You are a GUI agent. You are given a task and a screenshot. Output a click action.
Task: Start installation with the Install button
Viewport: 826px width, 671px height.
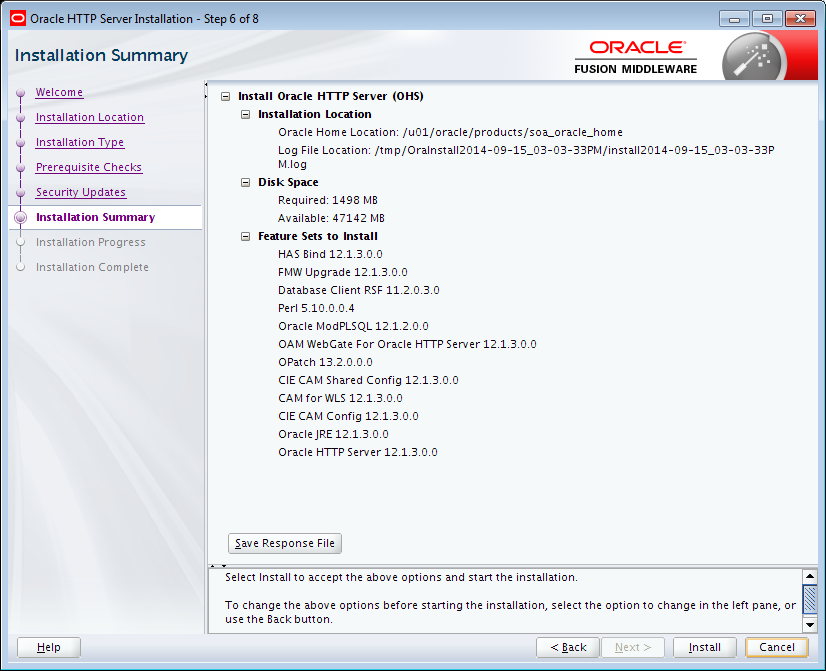click(x=704, y=647)
